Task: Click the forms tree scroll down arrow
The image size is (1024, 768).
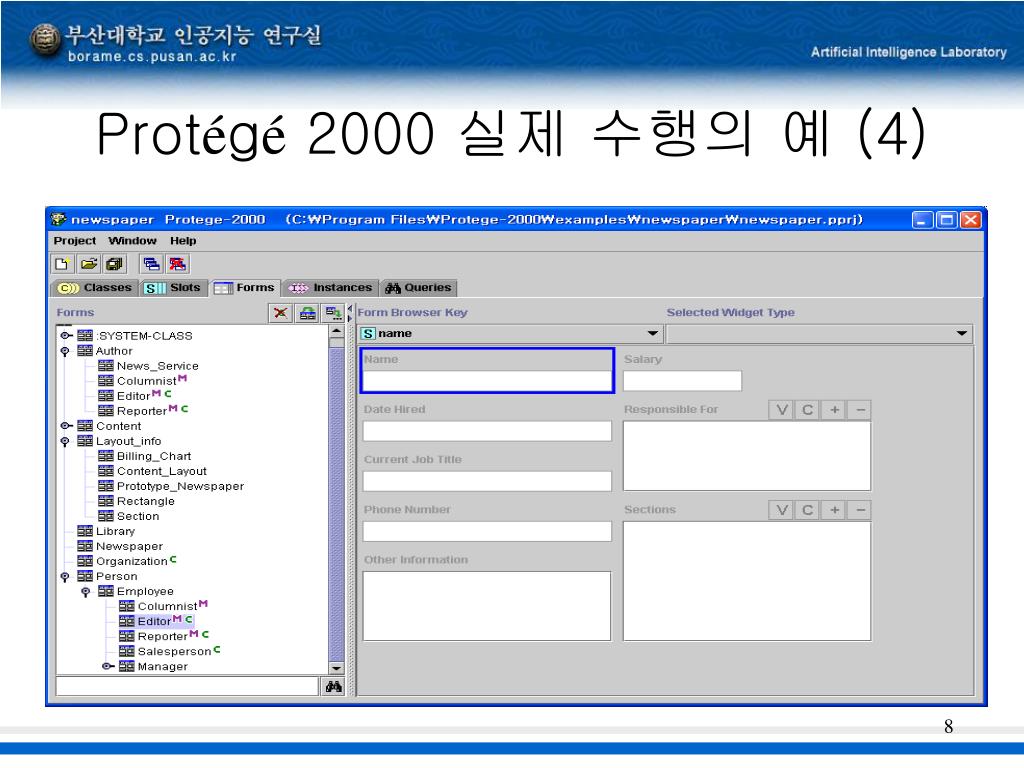Action: [x=336, y=668]
